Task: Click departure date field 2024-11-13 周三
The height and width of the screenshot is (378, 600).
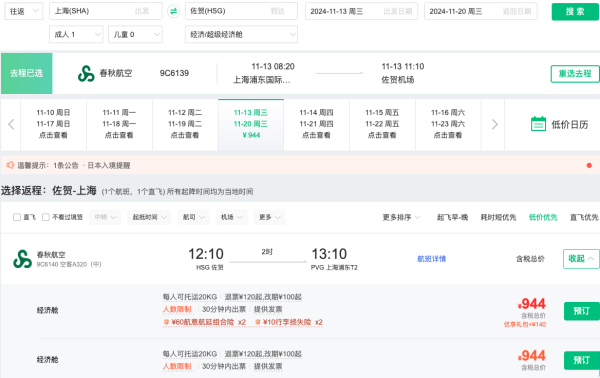Action: pos(361,11)
